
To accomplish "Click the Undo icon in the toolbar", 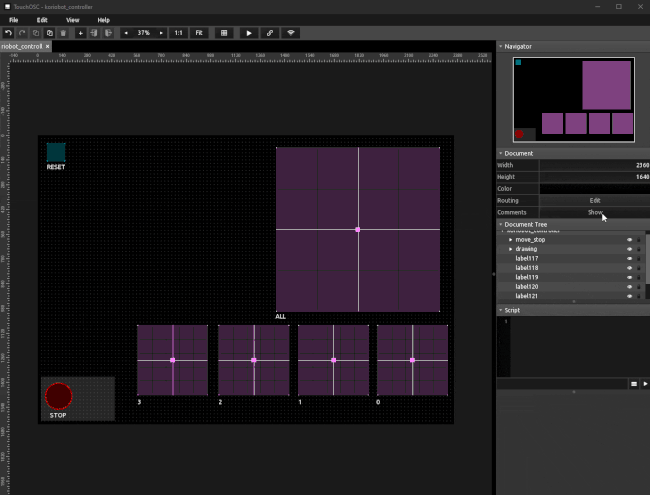I will [x=8, y=33].
